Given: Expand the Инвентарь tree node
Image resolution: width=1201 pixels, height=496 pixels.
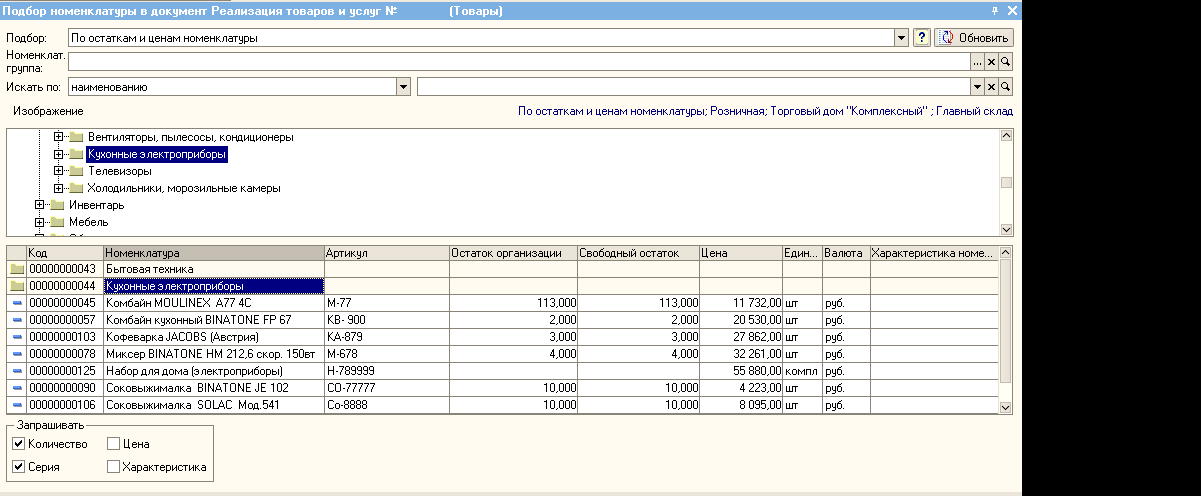Looking at the screenshot, I should coord(40,205).
